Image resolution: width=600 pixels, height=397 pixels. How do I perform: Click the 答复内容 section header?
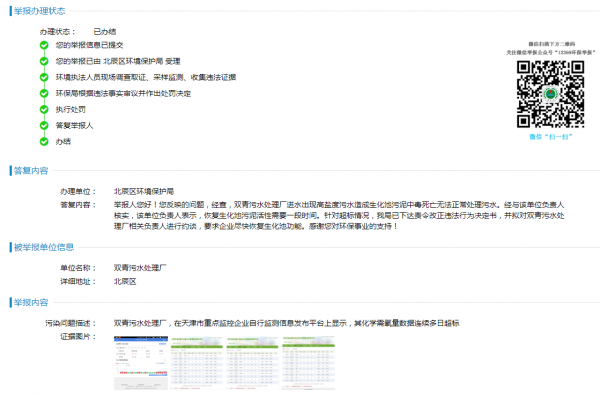click(31, 171)
